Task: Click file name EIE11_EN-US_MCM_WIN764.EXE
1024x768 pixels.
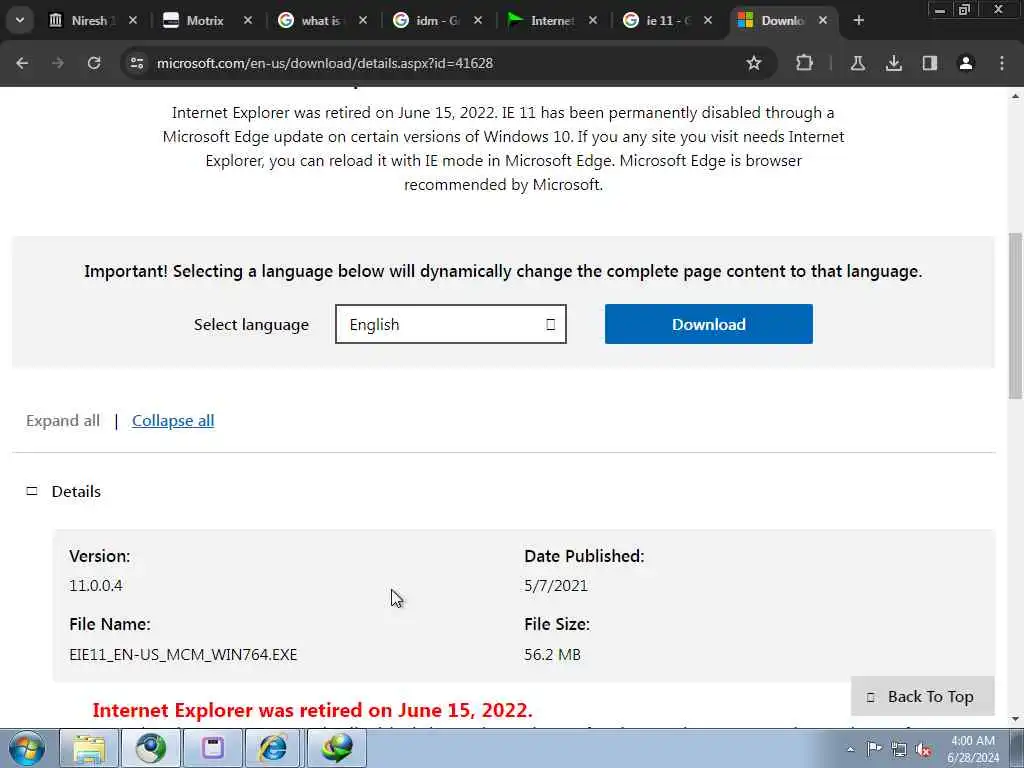Action: point(183,654)
